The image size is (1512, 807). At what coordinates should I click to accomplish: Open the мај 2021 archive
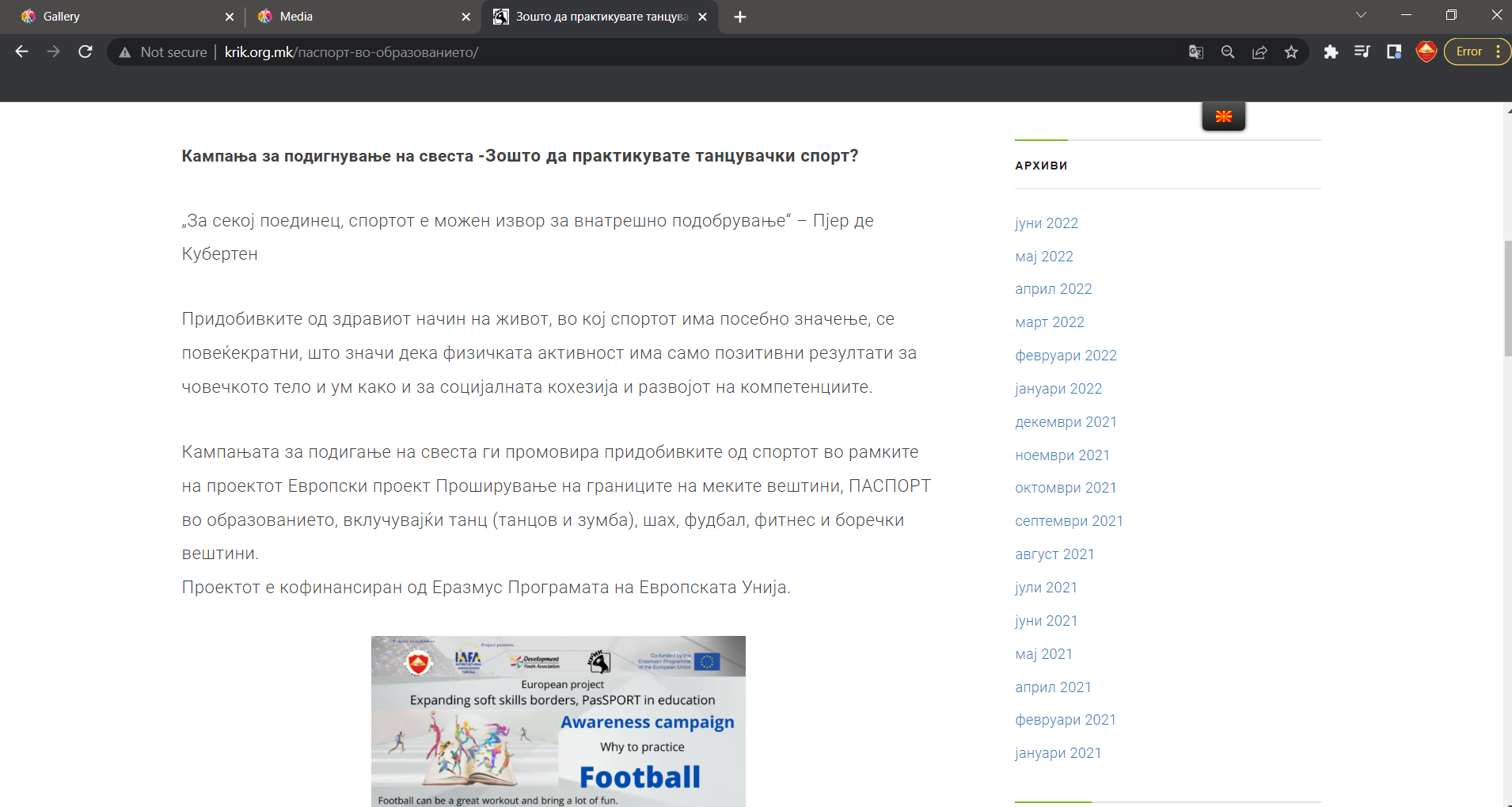pos(1043,654)
